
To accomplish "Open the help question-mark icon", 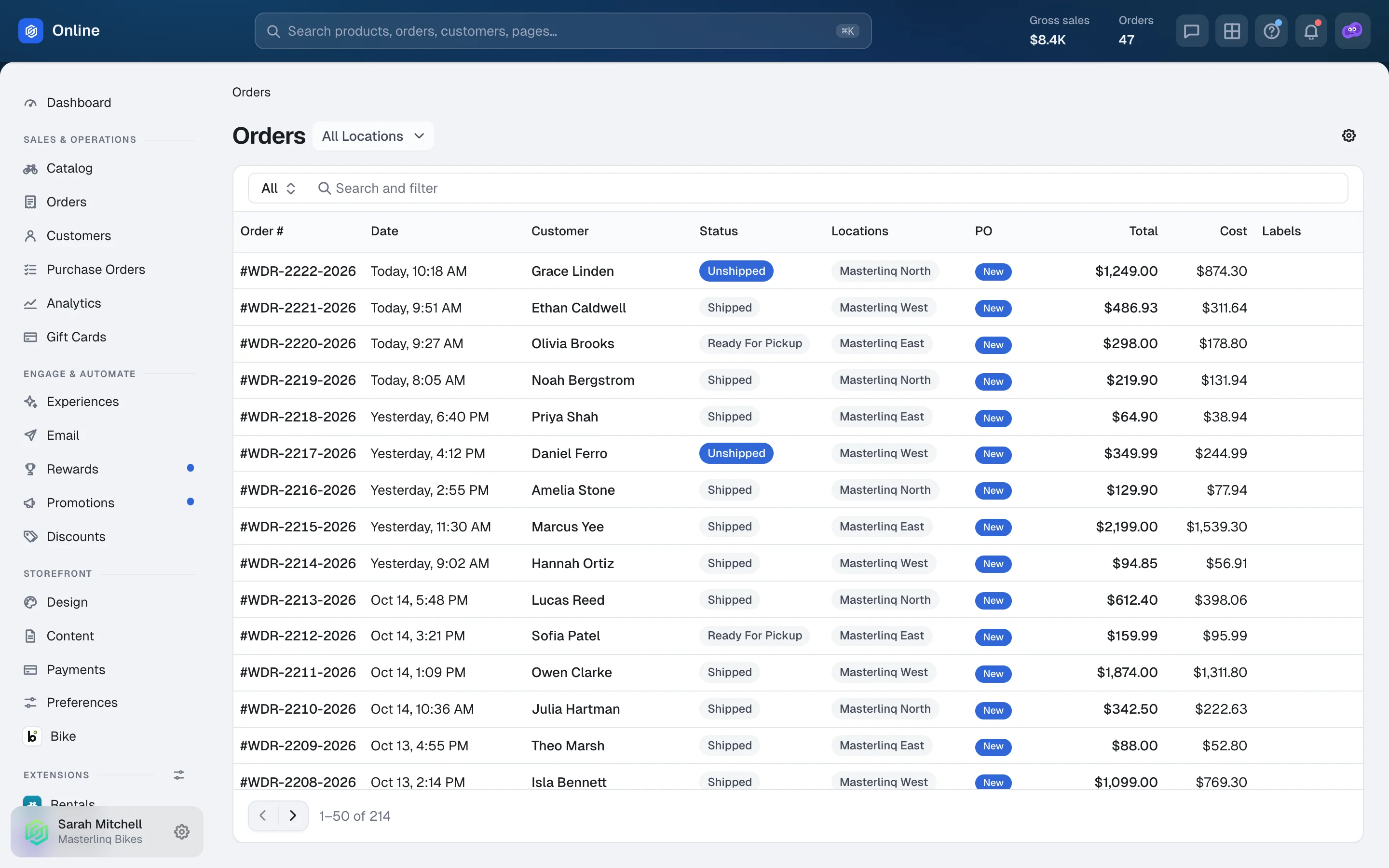I will (x=1271, y=31).
